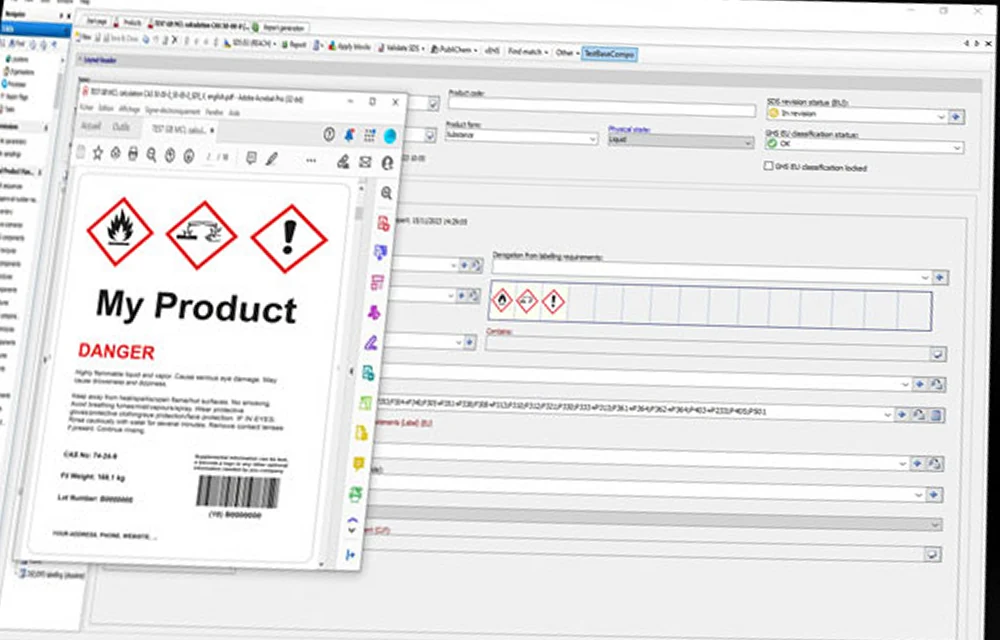Click the pink organize pages icon in Acrobat side panel

click(x=377, y=282)
